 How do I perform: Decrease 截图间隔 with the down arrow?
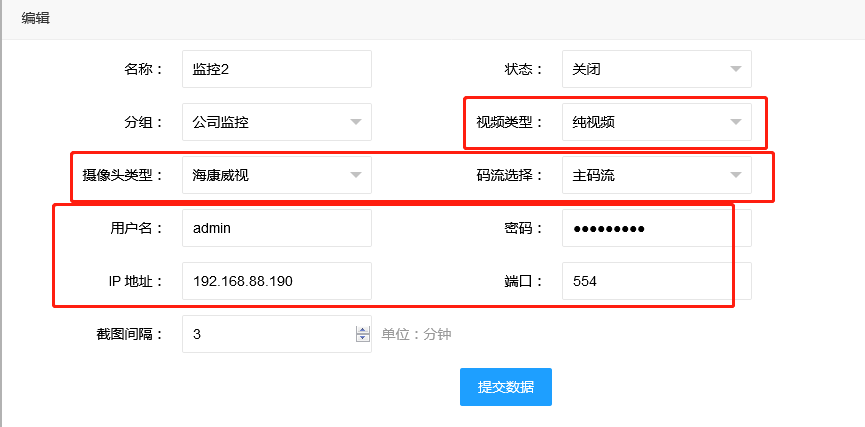(362, 339)
